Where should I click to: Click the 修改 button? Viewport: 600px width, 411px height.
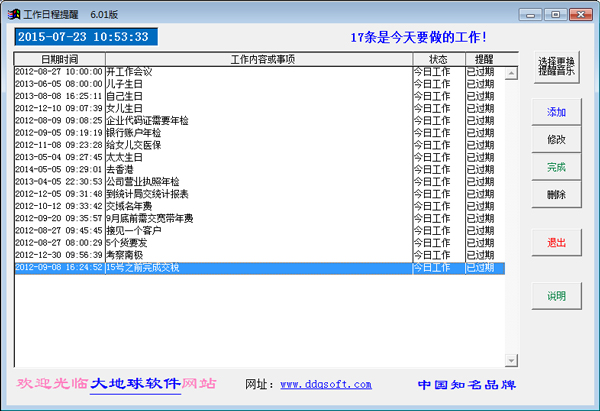coord(556,139)
